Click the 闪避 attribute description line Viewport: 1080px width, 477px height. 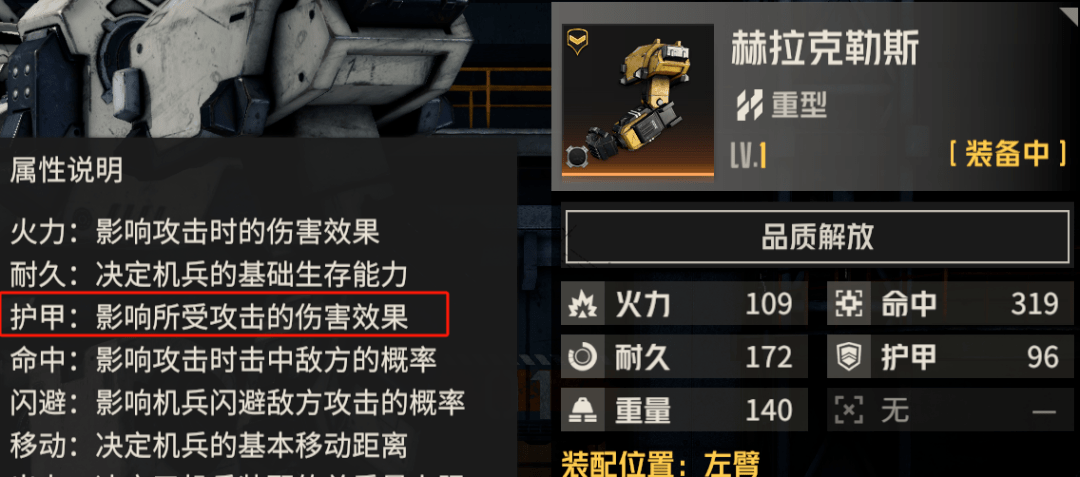238,403
